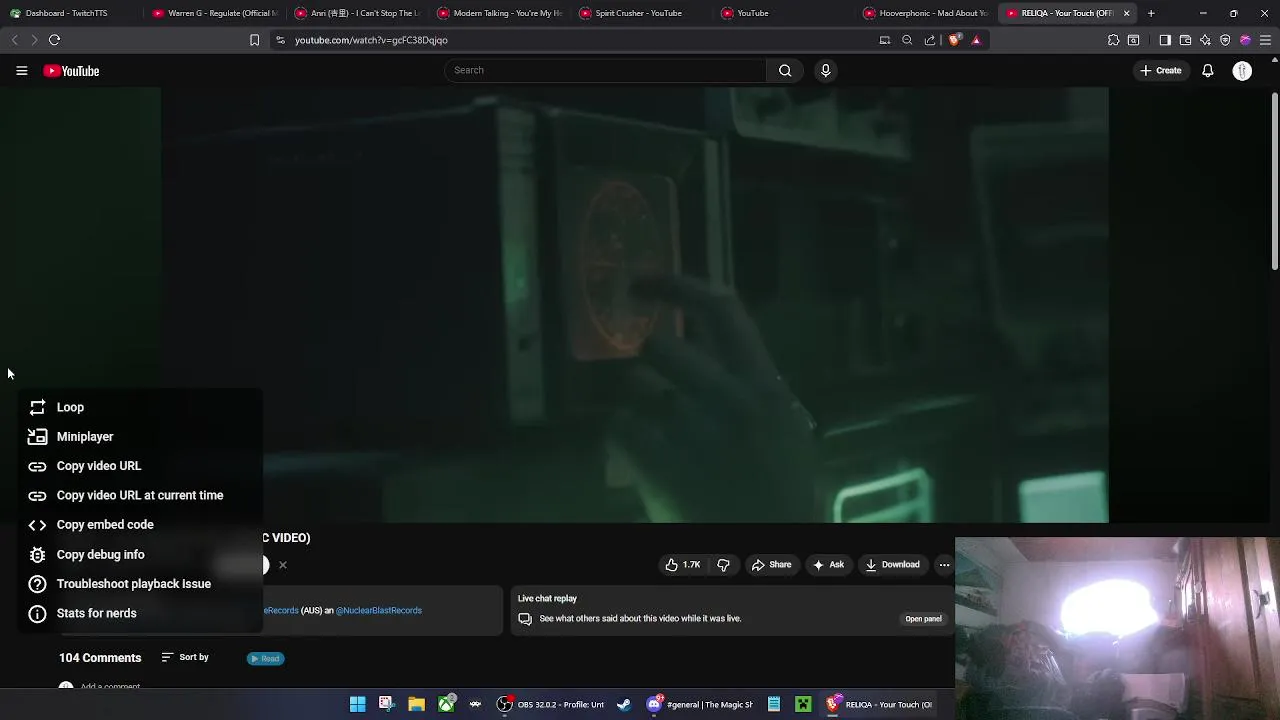Click the video player area
1280x720 pixels.
[635, 304]
